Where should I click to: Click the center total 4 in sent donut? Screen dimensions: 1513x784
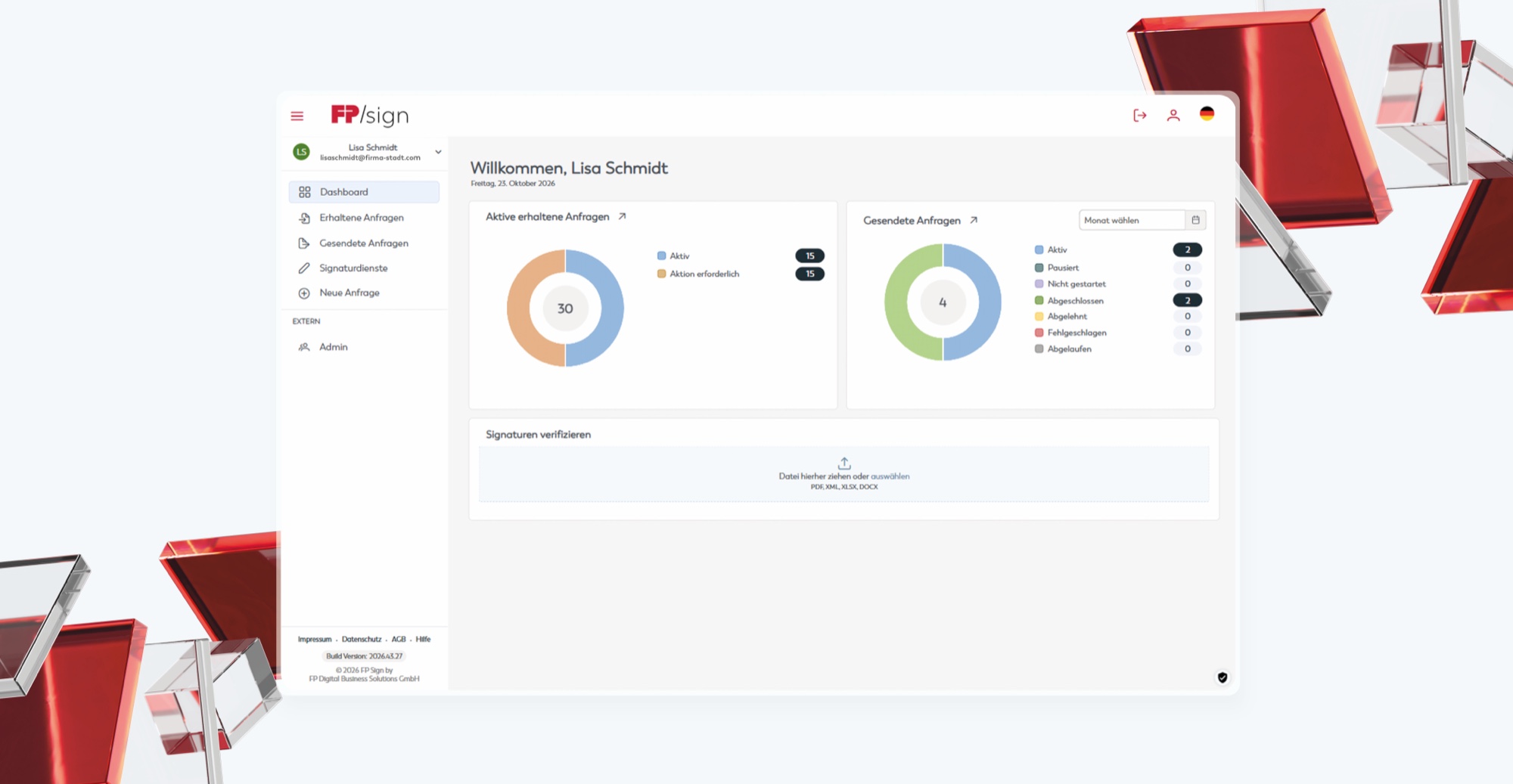tap(943, 302)
